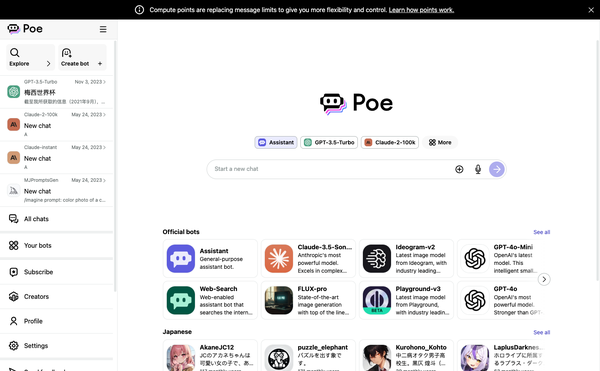Viewport: 600px width, 371px height.
Task: Show more Official bots with right arrow
Action: 544,279
